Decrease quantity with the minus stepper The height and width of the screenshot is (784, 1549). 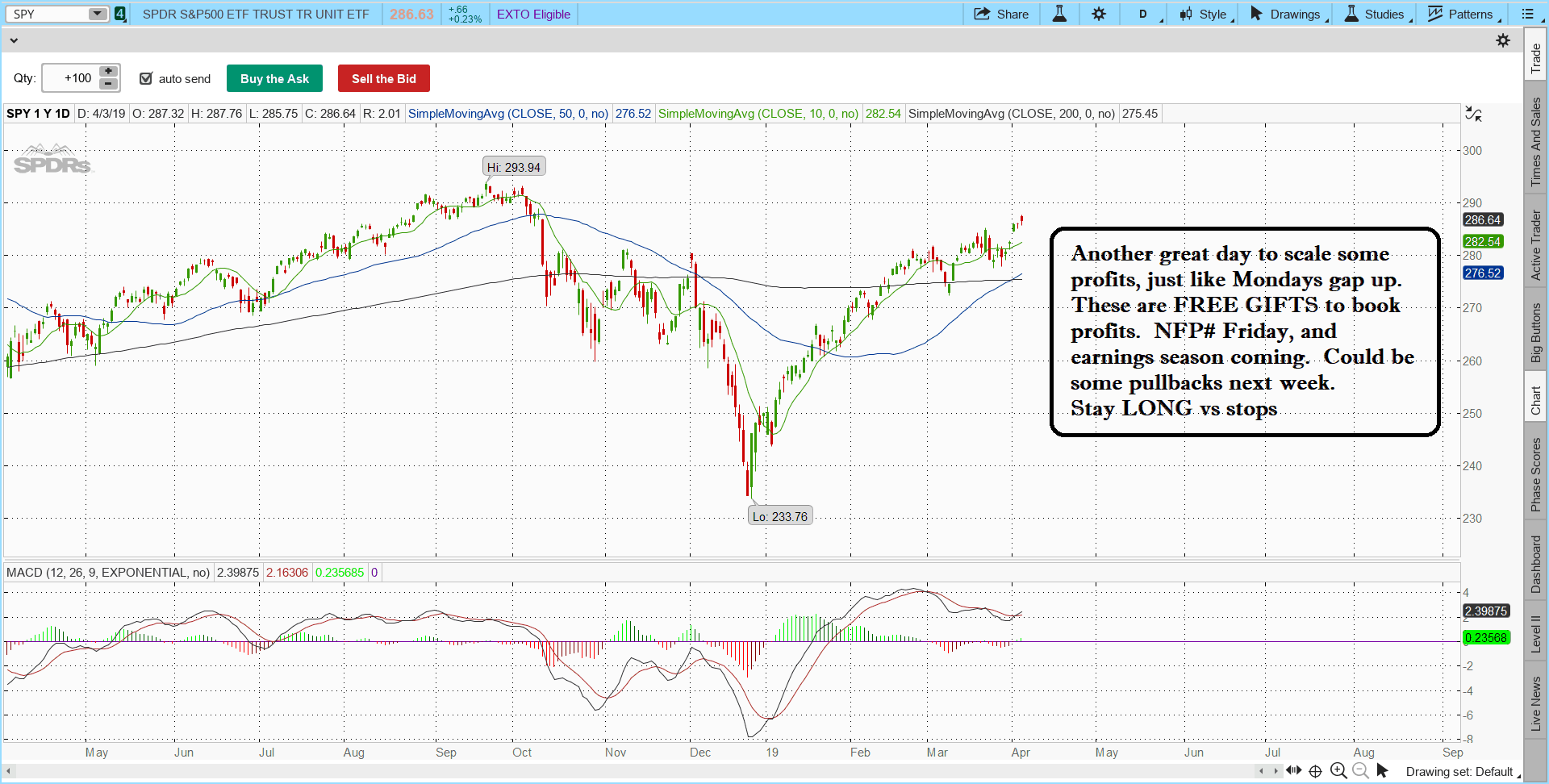108,84
